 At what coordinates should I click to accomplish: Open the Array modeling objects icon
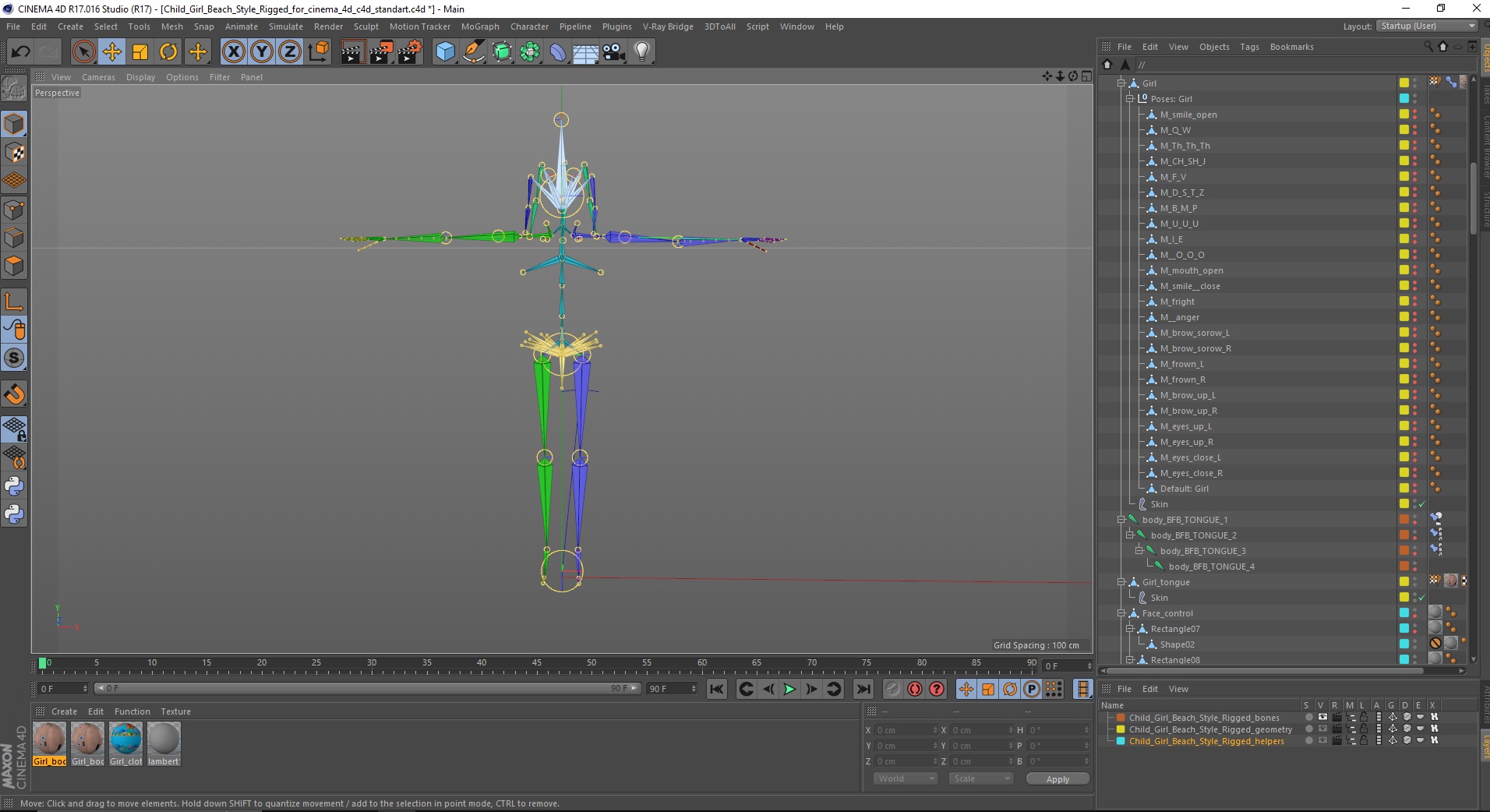pyautogui.click(x=530, y=52)
